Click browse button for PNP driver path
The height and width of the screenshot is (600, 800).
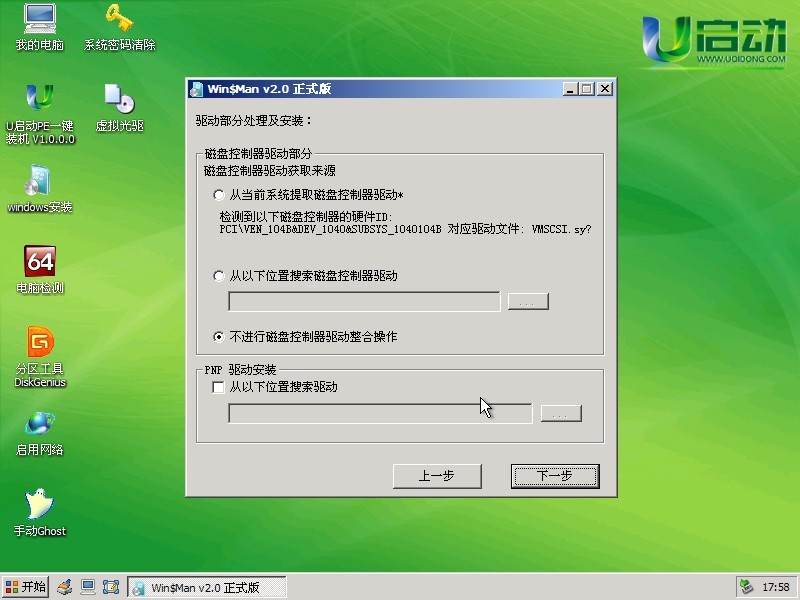point(561,414)
